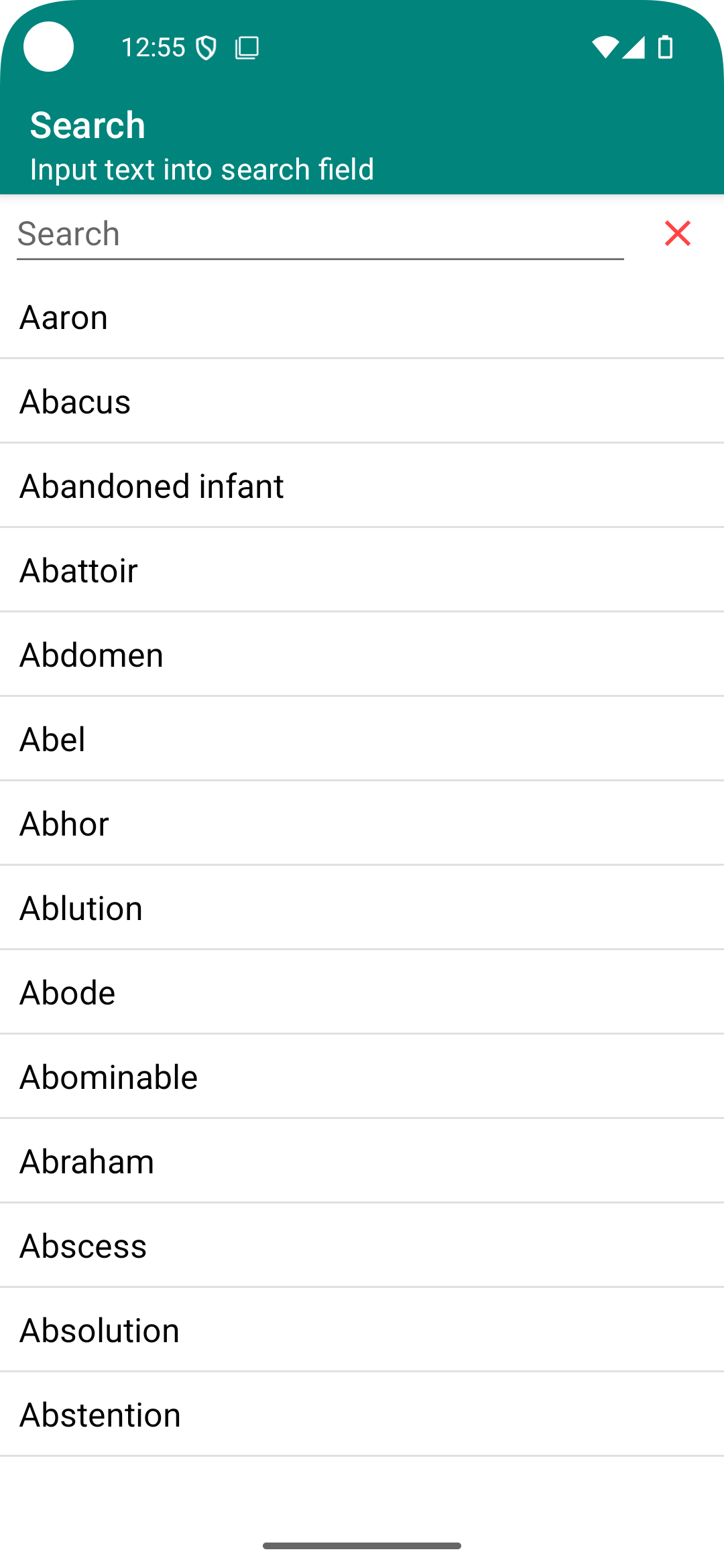Open the Abattoir entry
This screenshot has width=724, height=1568.
(x=362, y=570)
